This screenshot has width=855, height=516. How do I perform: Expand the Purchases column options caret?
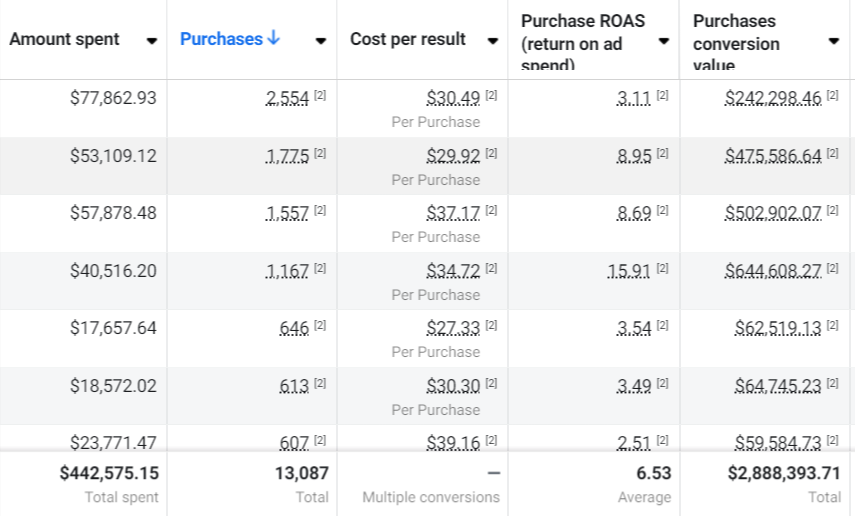pyautogui.click(x=320, y=41)
